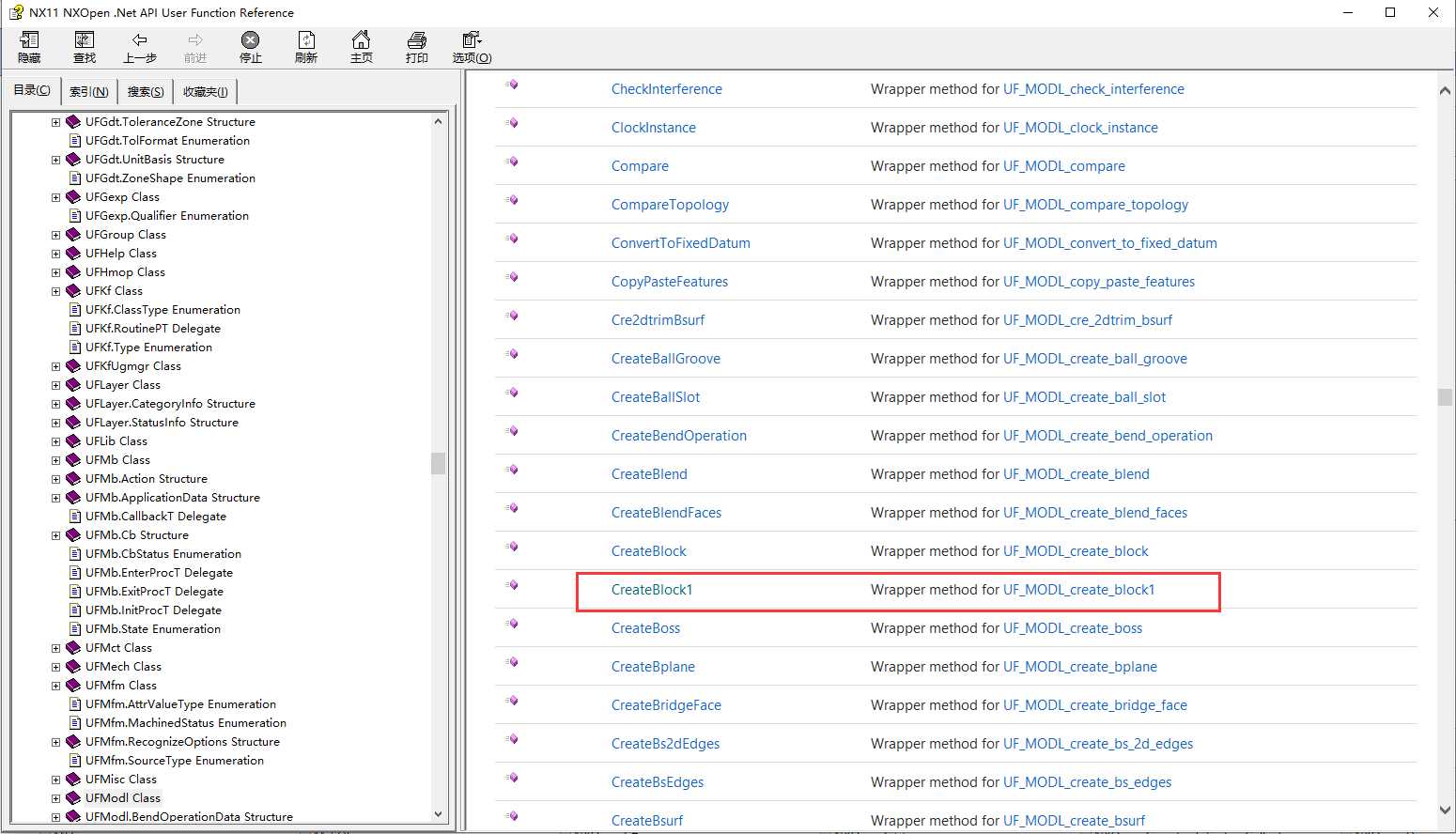Click the content pane scroll up arrow
Image resolution: width=1456 pixels, height=834 pixels.
(x=1445, y=91)
